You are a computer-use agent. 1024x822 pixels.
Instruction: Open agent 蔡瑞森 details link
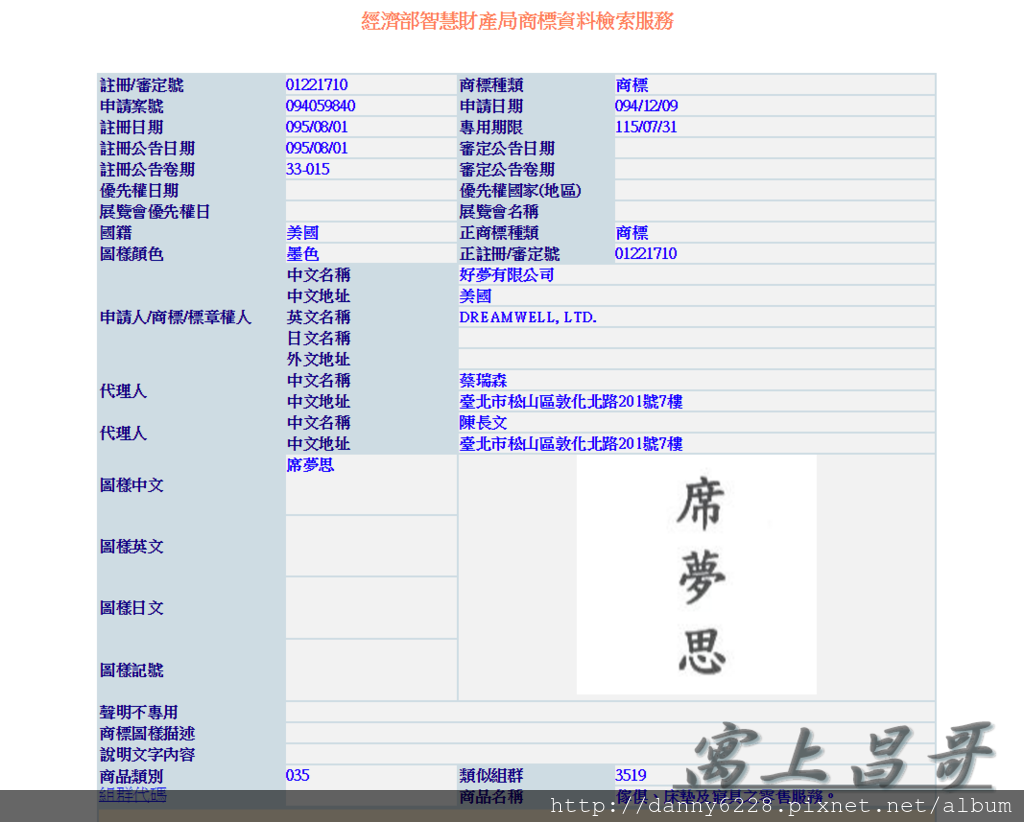(480, 380)
